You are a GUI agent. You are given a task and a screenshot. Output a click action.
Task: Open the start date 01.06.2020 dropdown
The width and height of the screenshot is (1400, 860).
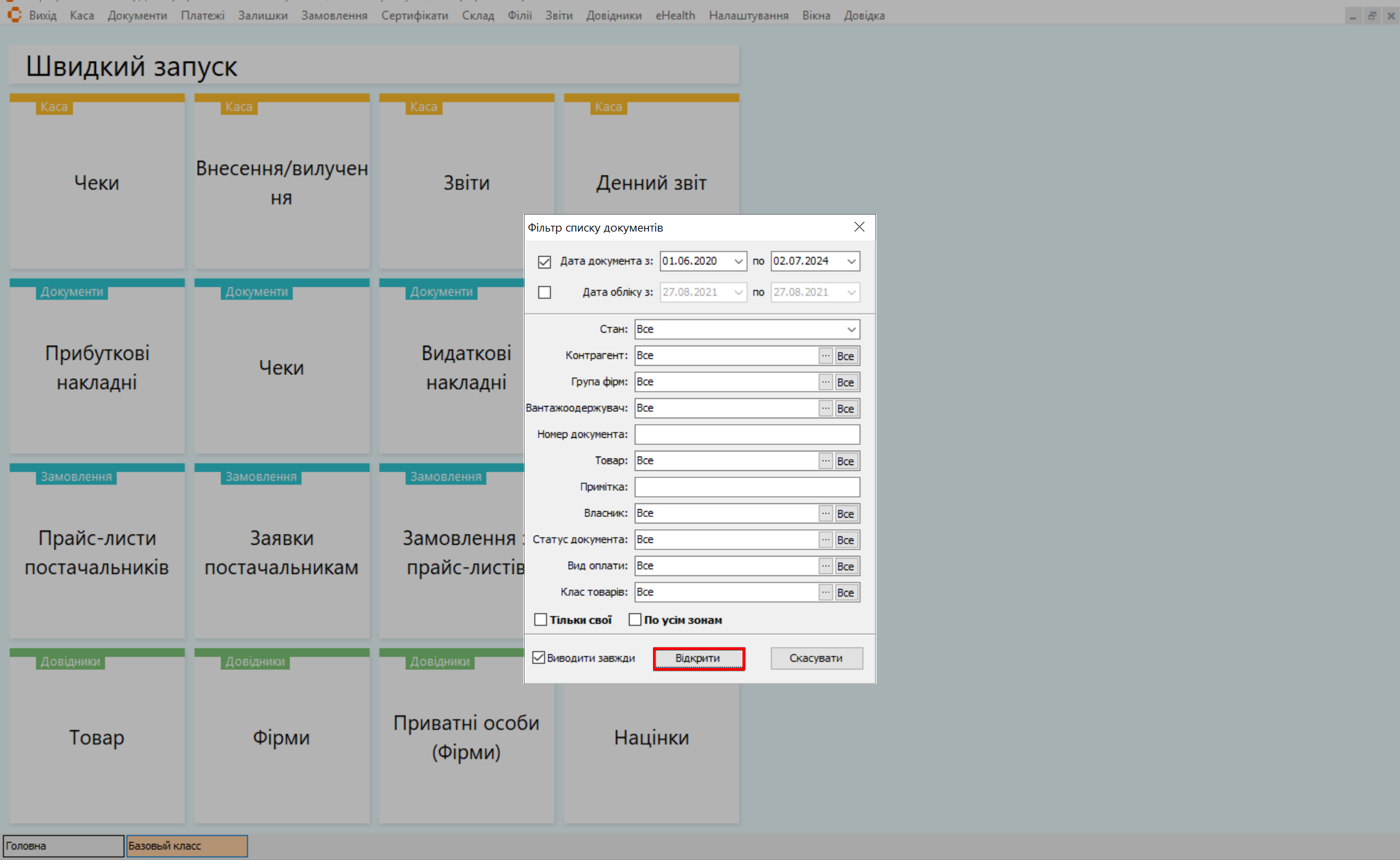tap(738, 261)
